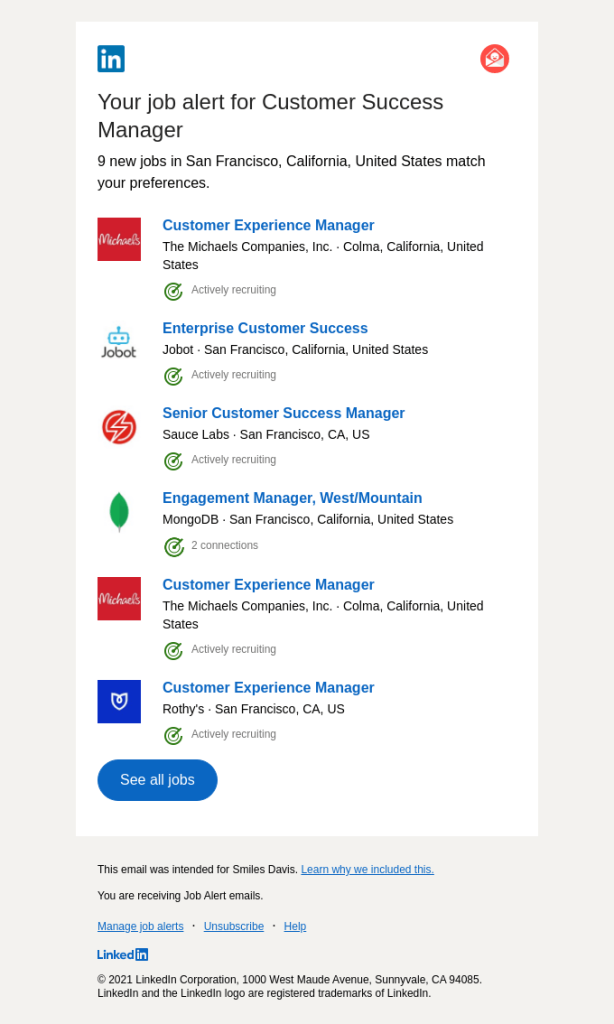Open the Enterprise Customer Success job posting
The height and width of the screenshot is (1024, 614).
[x=265, y=328]
